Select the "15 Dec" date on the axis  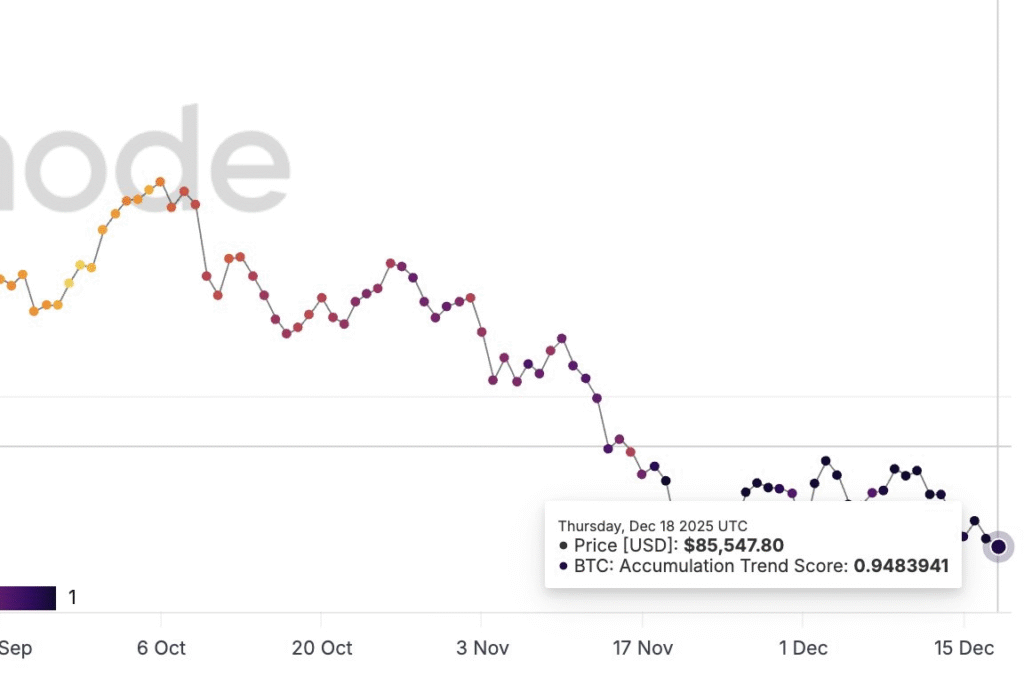(964, 648)
